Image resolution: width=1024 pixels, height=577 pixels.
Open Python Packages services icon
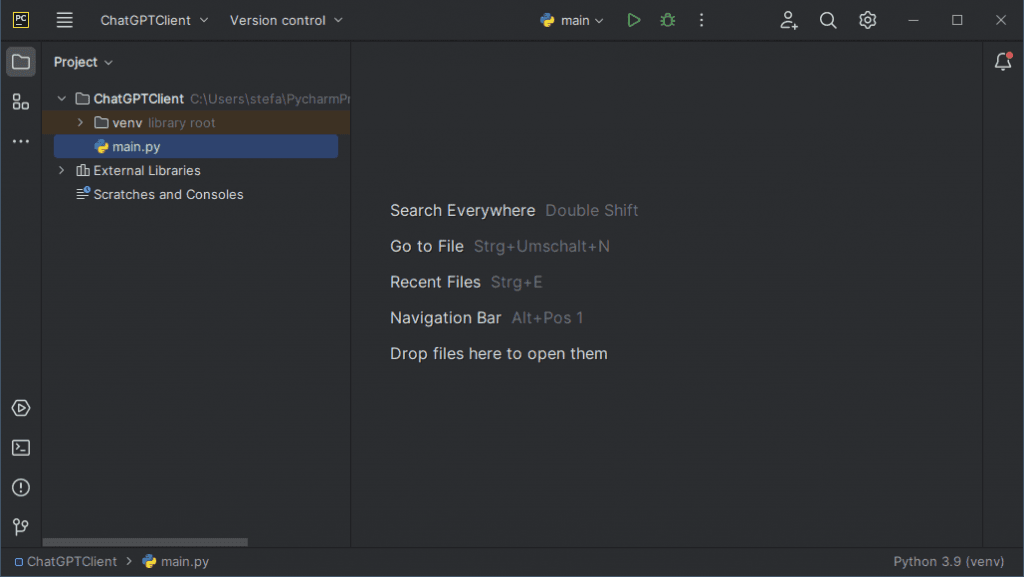(x=21, y=408)
